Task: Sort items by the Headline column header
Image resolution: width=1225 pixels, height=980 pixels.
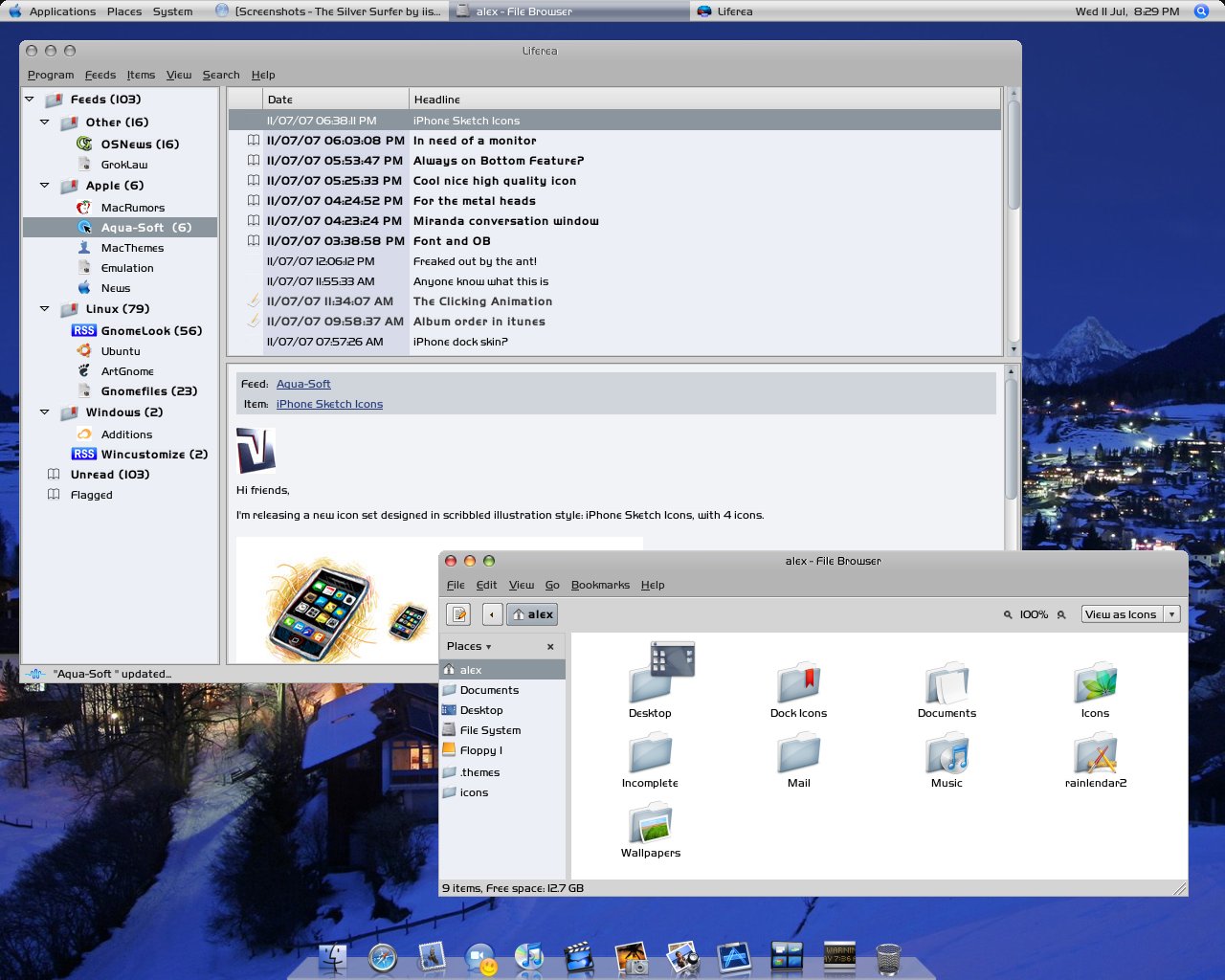Action: [x=705, y=100]
